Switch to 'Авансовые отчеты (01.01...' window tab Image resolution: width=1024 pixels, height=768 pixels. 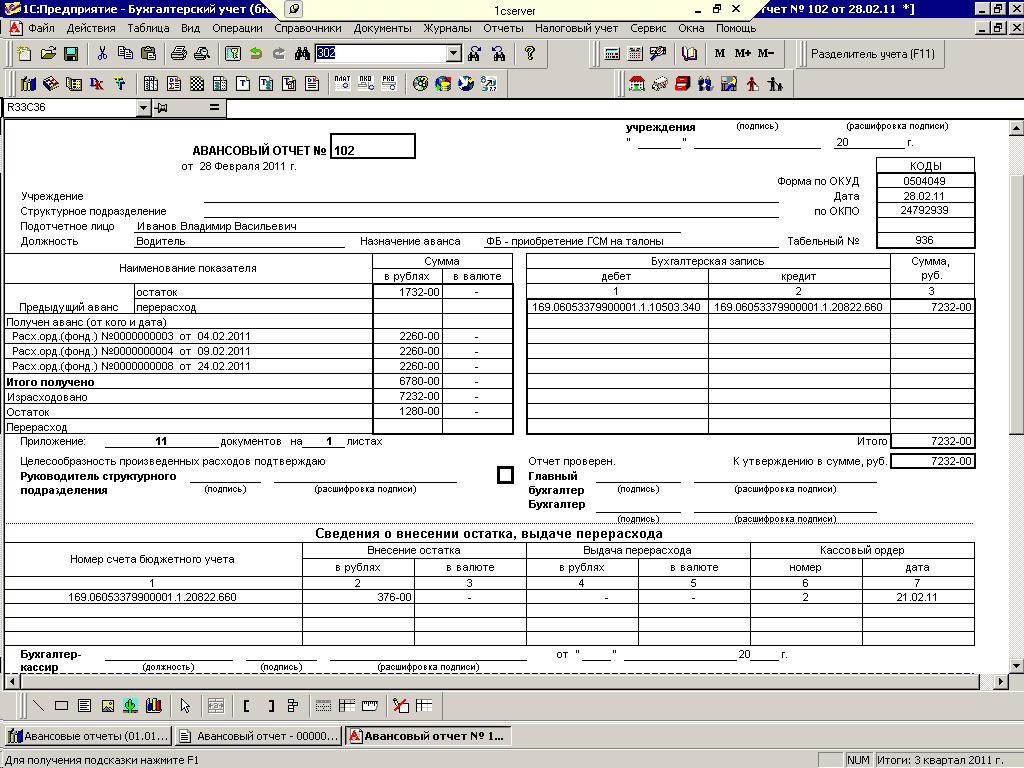pyautogui.click(x=87, y=737)
